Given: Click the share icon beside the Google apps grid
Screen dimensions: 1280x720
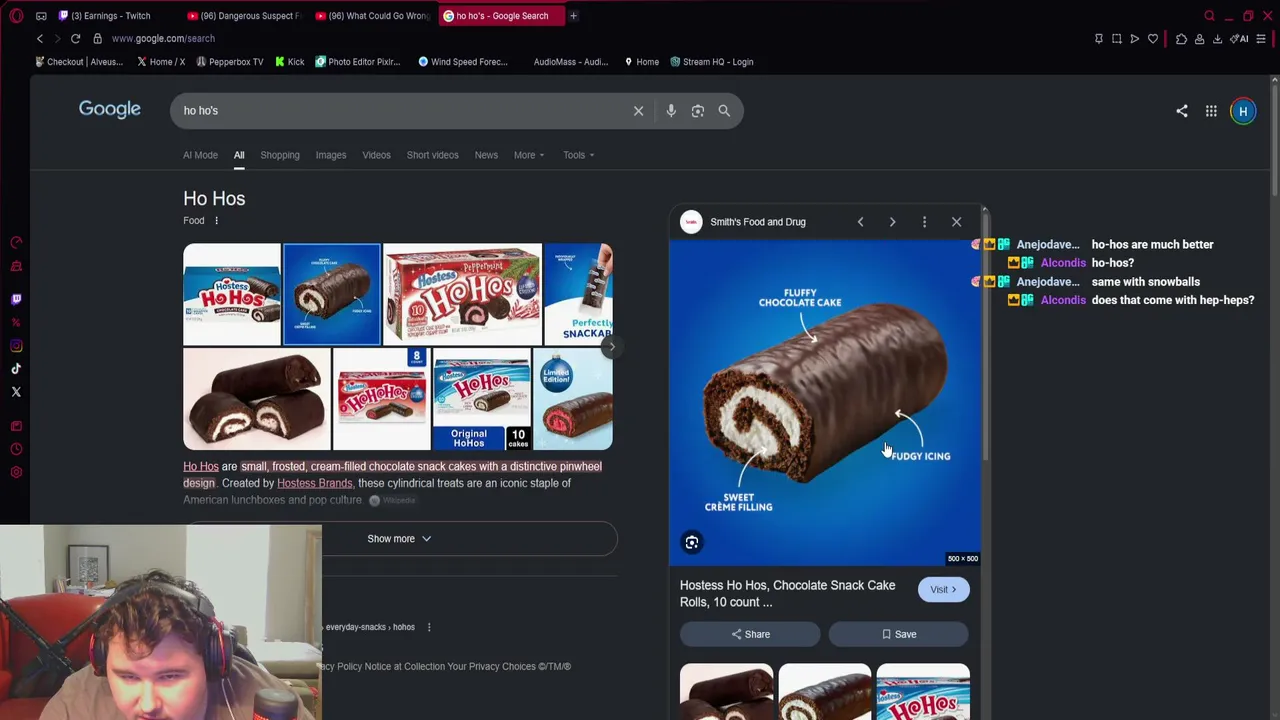Looking at the screenshot, I should (1182, 111).
